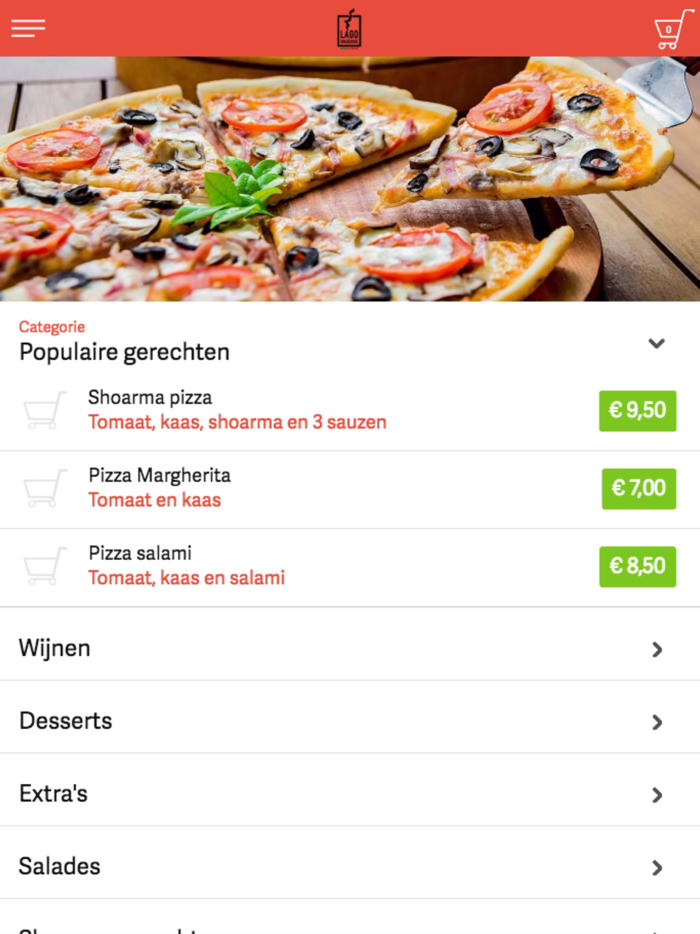The height and width of the screenshot is (934, 700).
Task: Expand the Desserts category chevron
Action: [657, 722]
